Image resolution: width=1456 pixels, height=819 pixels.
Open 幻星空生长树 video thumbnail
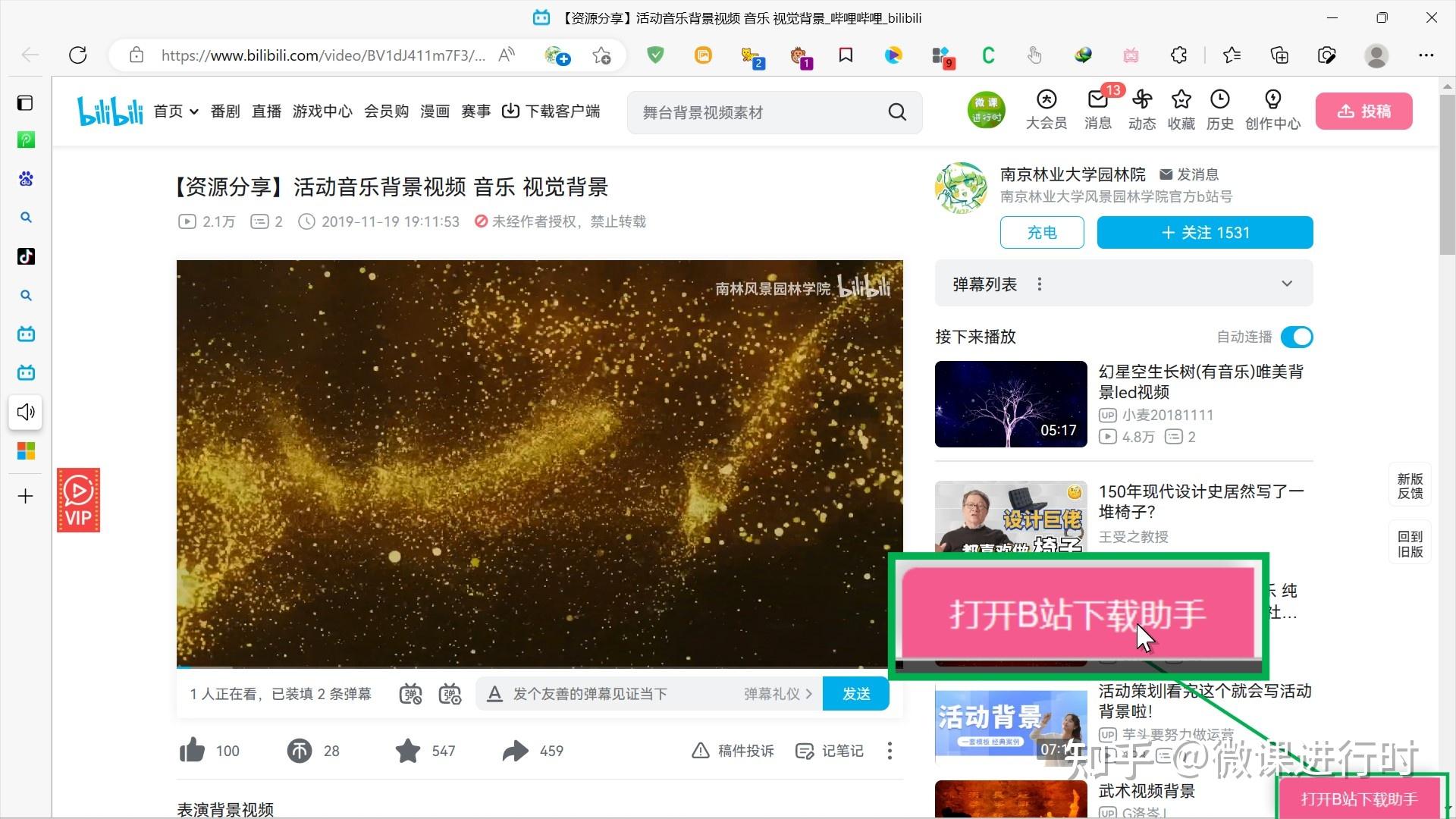(1011, 403)
